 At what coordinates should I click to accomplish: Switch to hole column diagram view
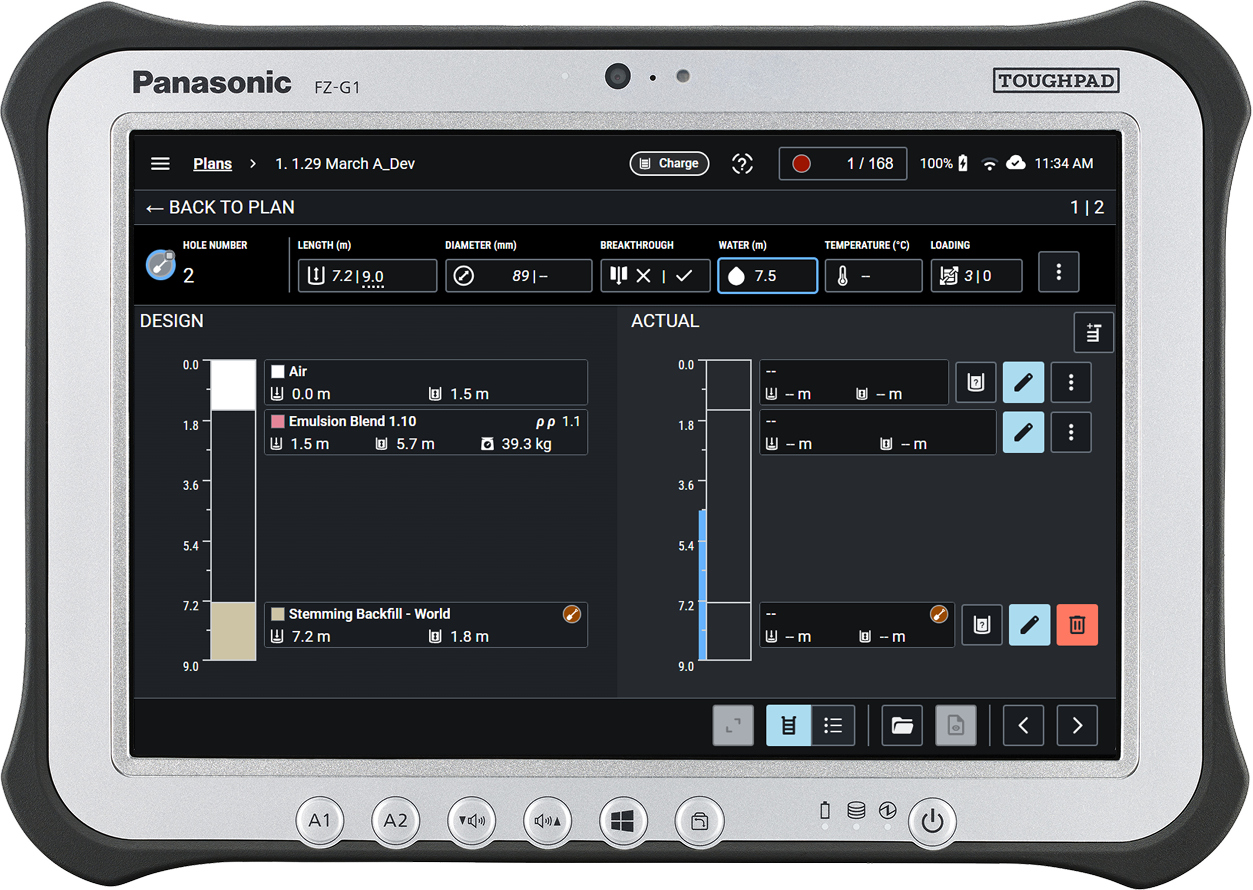click(x=789, y=726)
